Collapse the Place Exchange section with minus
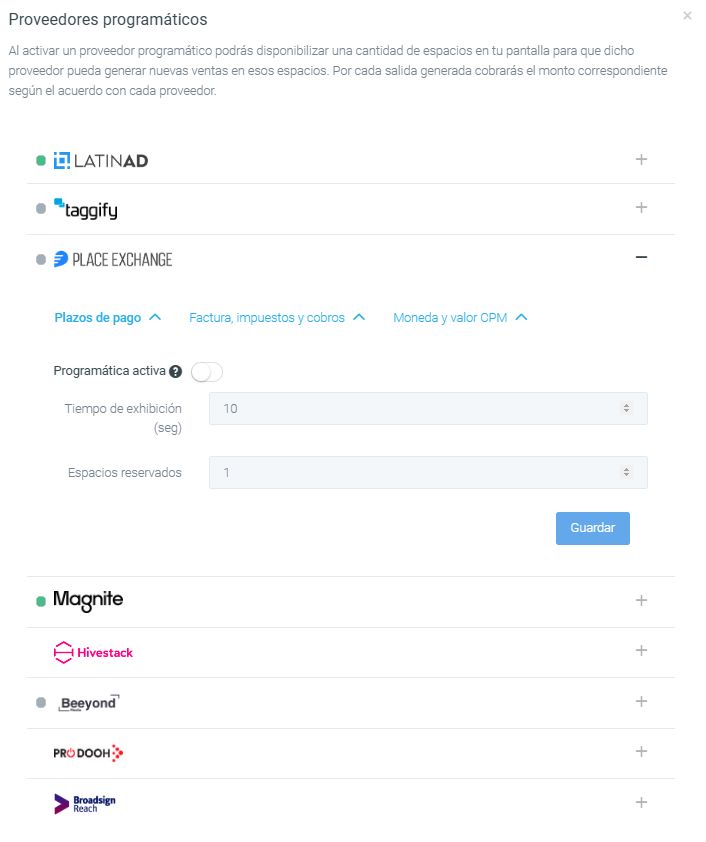The height and width of the screenshot is (842, 706). coord(641,258)
